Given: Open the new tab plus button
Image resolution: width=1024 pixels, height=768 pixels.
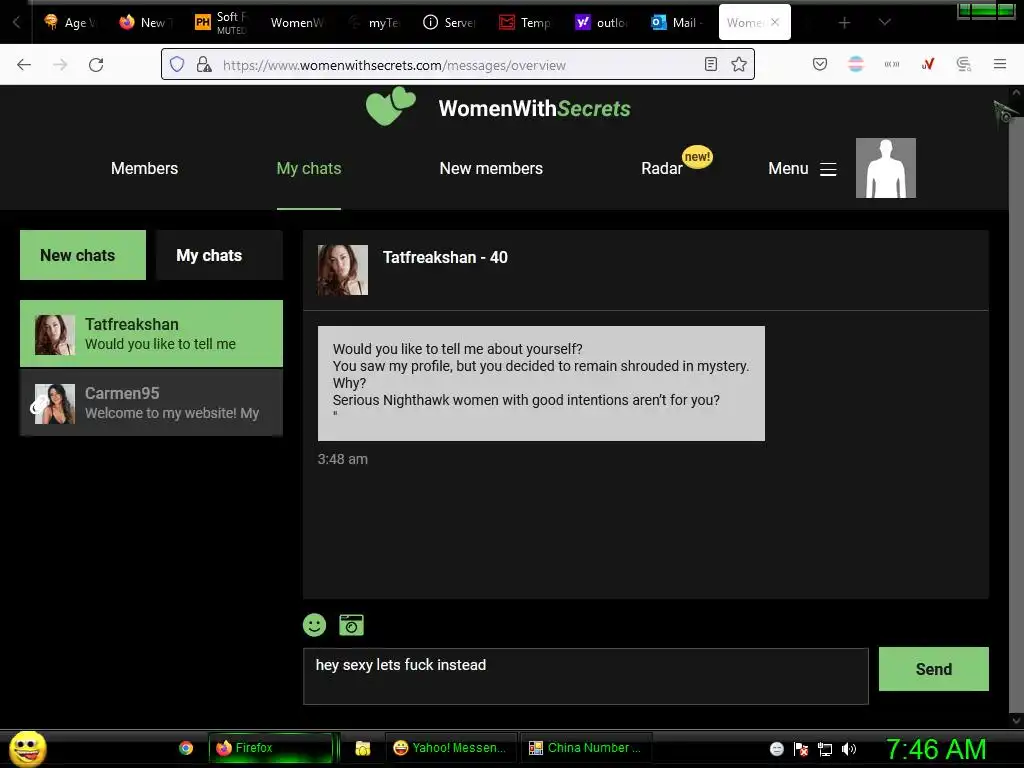Looking at the screenshot, I should (x=844, y=23).
